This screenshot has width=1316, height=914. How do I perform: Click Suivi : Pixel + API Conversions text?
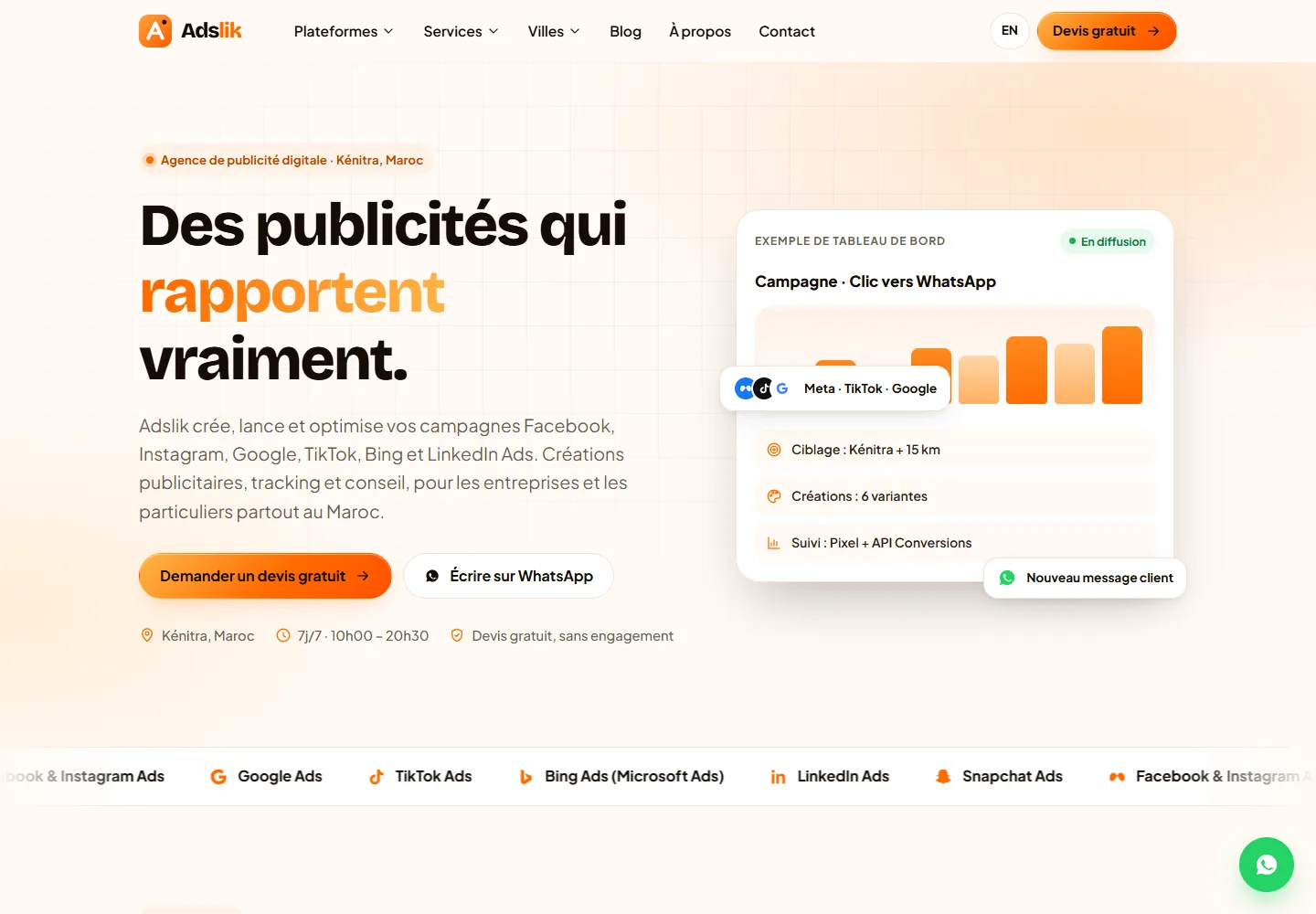pos(882,543)
